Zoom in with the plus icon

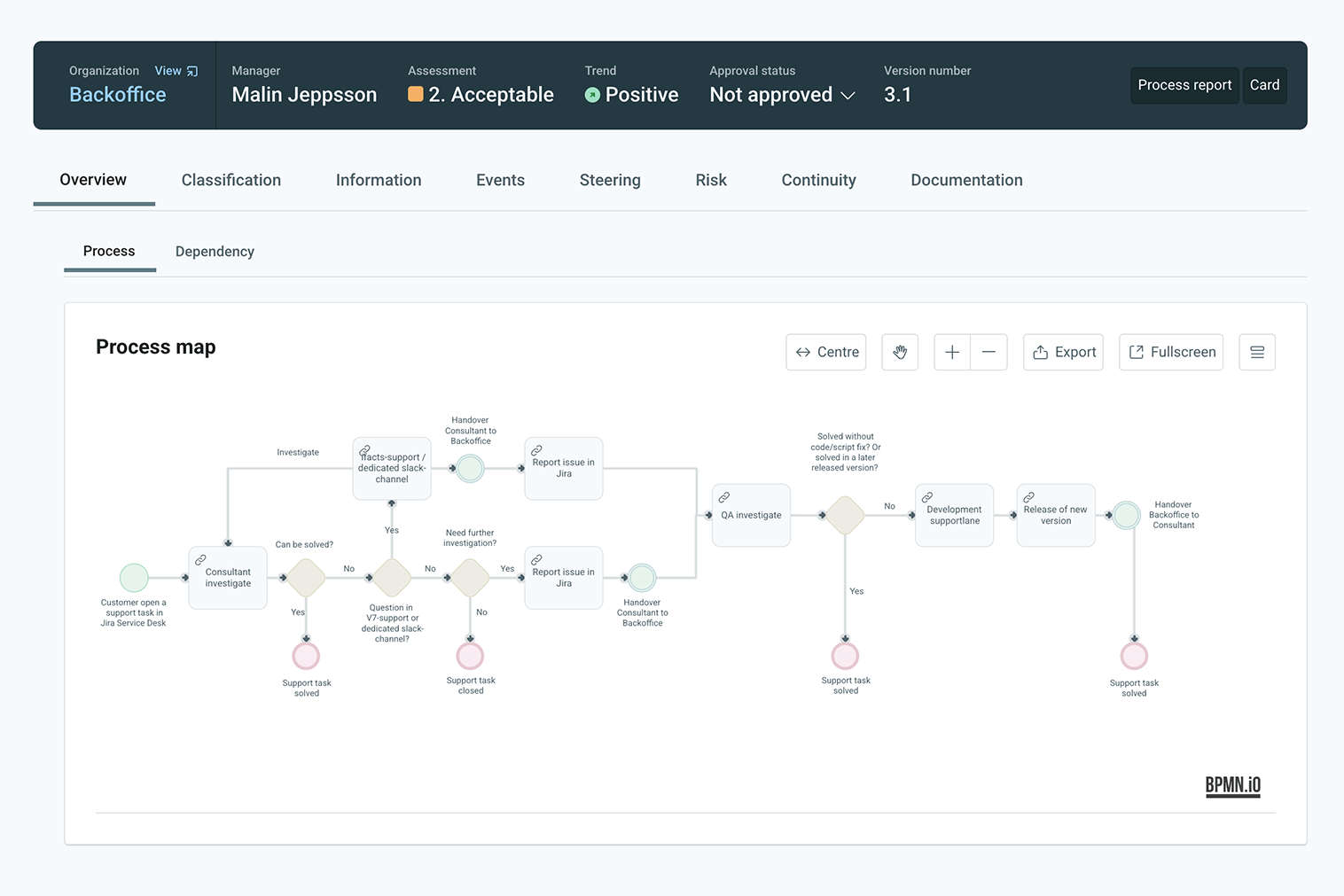[952, 352]
